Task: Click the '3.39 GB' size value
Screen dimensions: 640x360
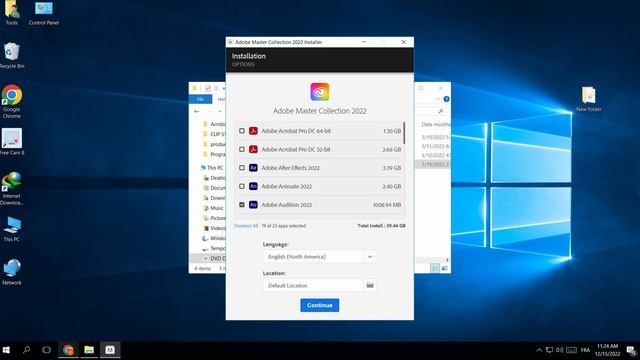Action: coord(391,168)
